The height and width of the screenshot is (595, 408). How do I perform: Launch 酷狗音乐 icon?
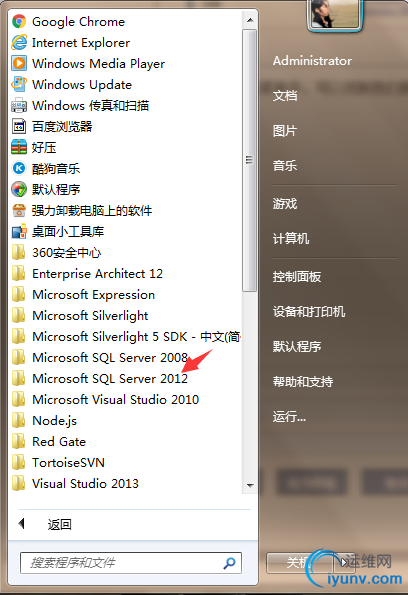point(19,168)
